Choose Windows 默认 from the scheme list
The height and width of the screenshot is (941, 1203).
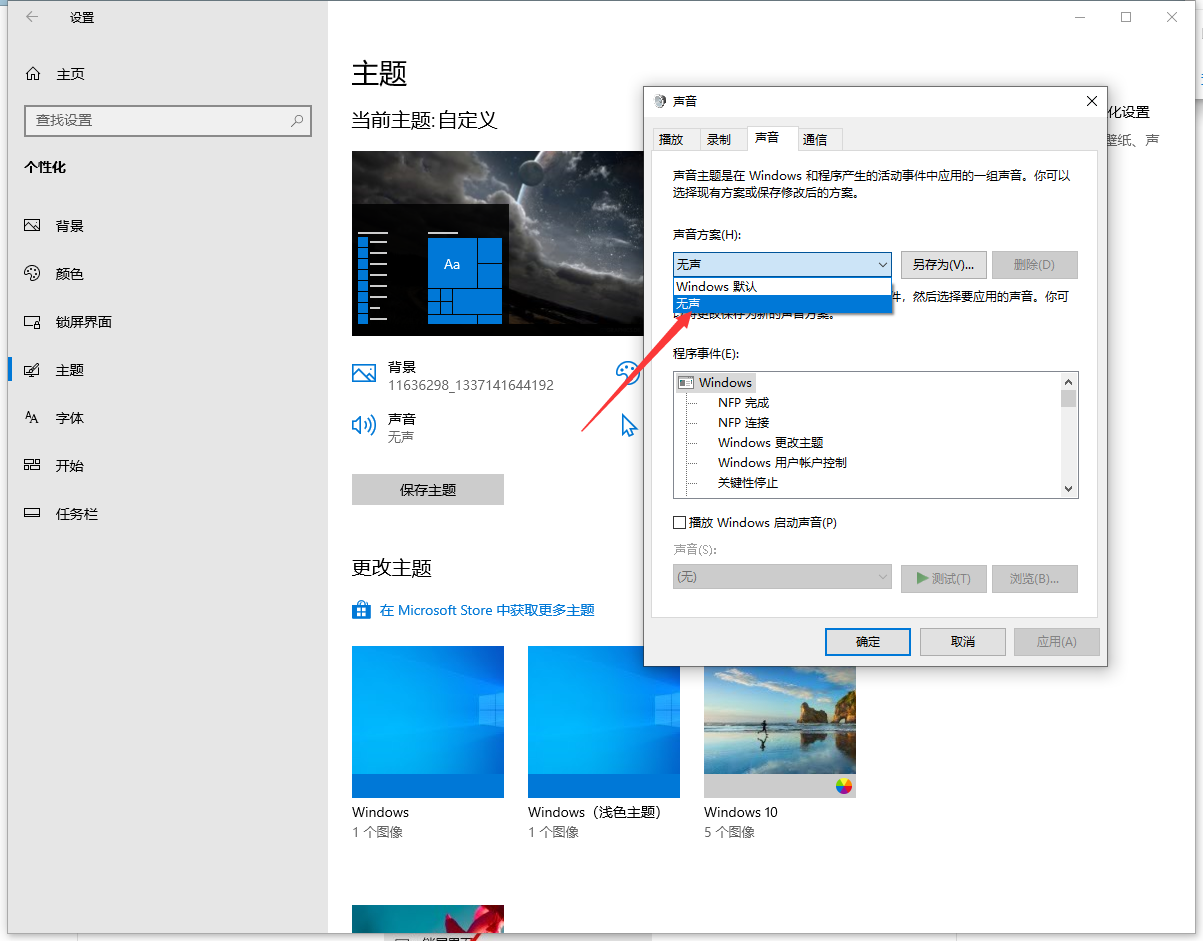782,286
